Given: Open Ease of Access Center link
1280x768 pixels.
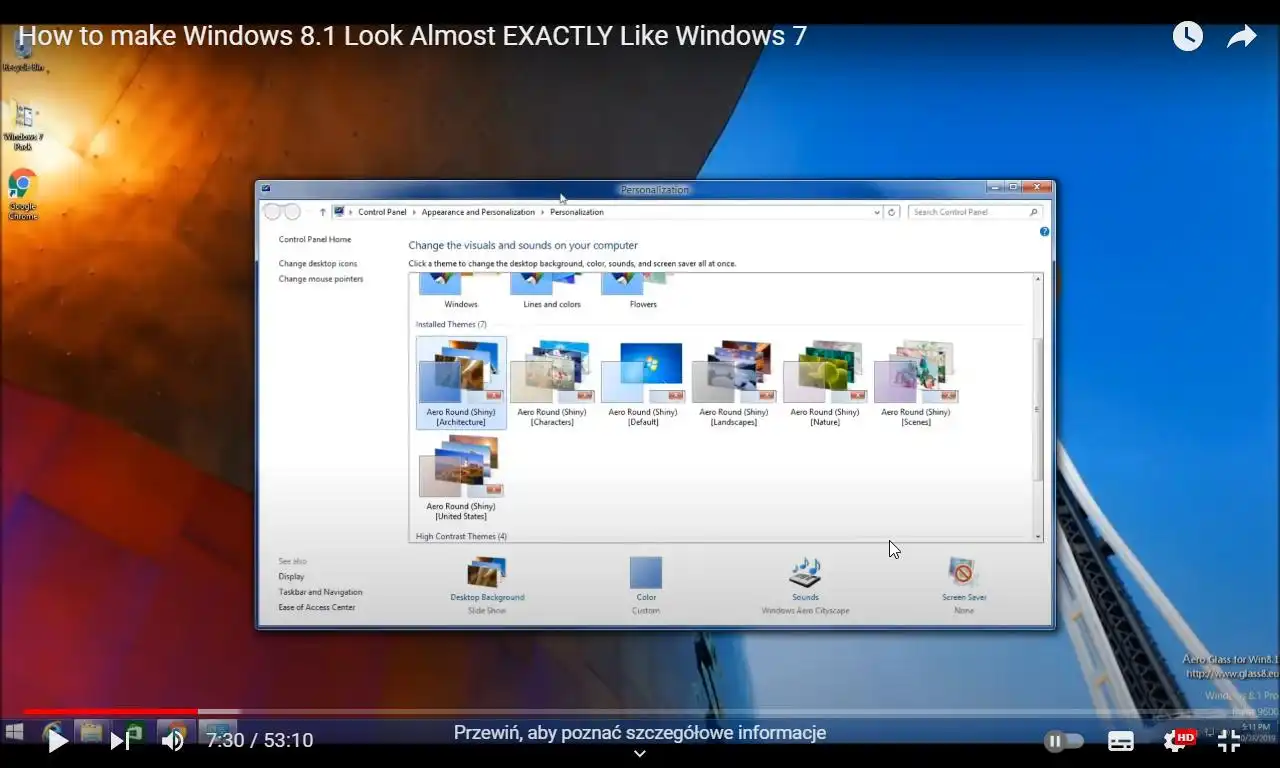Looking at the screenshot, I should pos(317,608).
